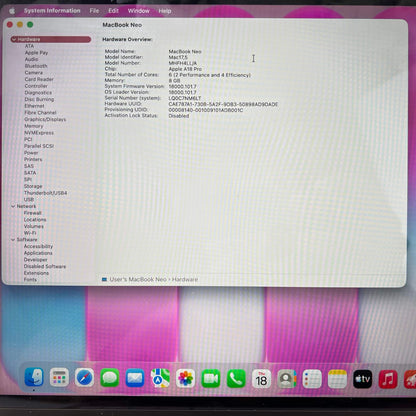The image size is (416, 416).
Task: Show Storage details
Action: (33, 186)
